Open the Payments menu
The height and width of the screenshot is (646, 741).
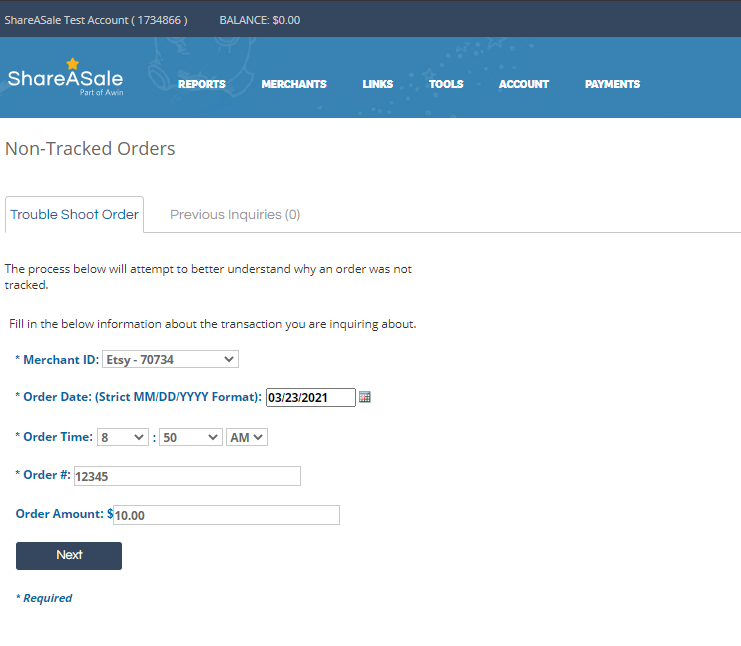(612, 84)
